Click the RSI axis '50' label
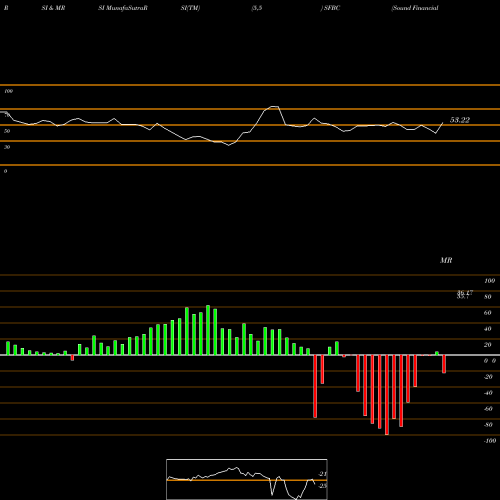This screenshot has height=500, width=500. (7, 131)
